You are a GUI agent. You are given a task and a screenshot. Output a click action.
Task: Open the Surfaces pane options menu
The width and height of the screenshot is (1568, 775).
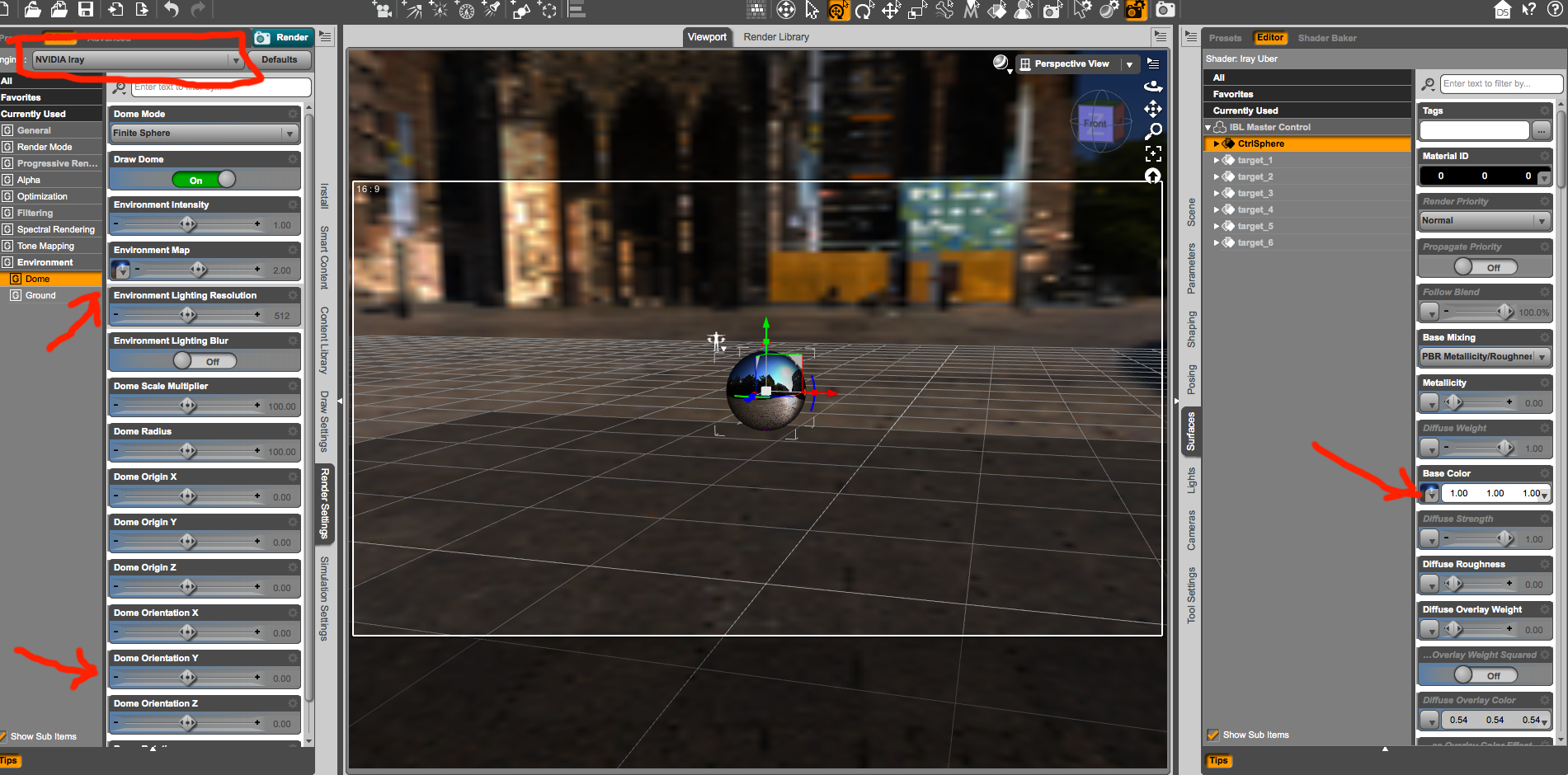click(x=1190, y=37)
